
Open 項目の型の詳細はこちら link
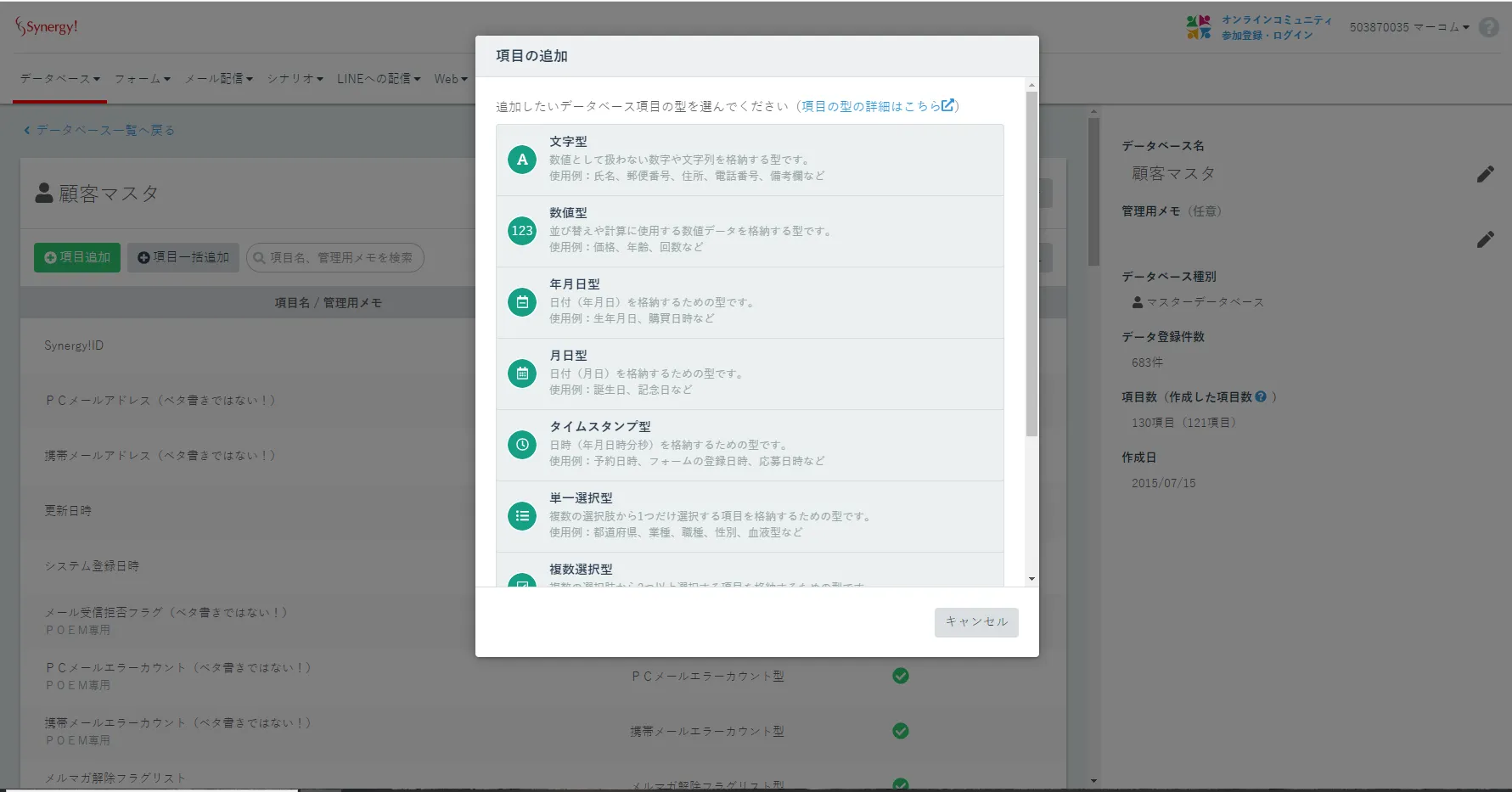pyautogui.click(x=877, y=106)
